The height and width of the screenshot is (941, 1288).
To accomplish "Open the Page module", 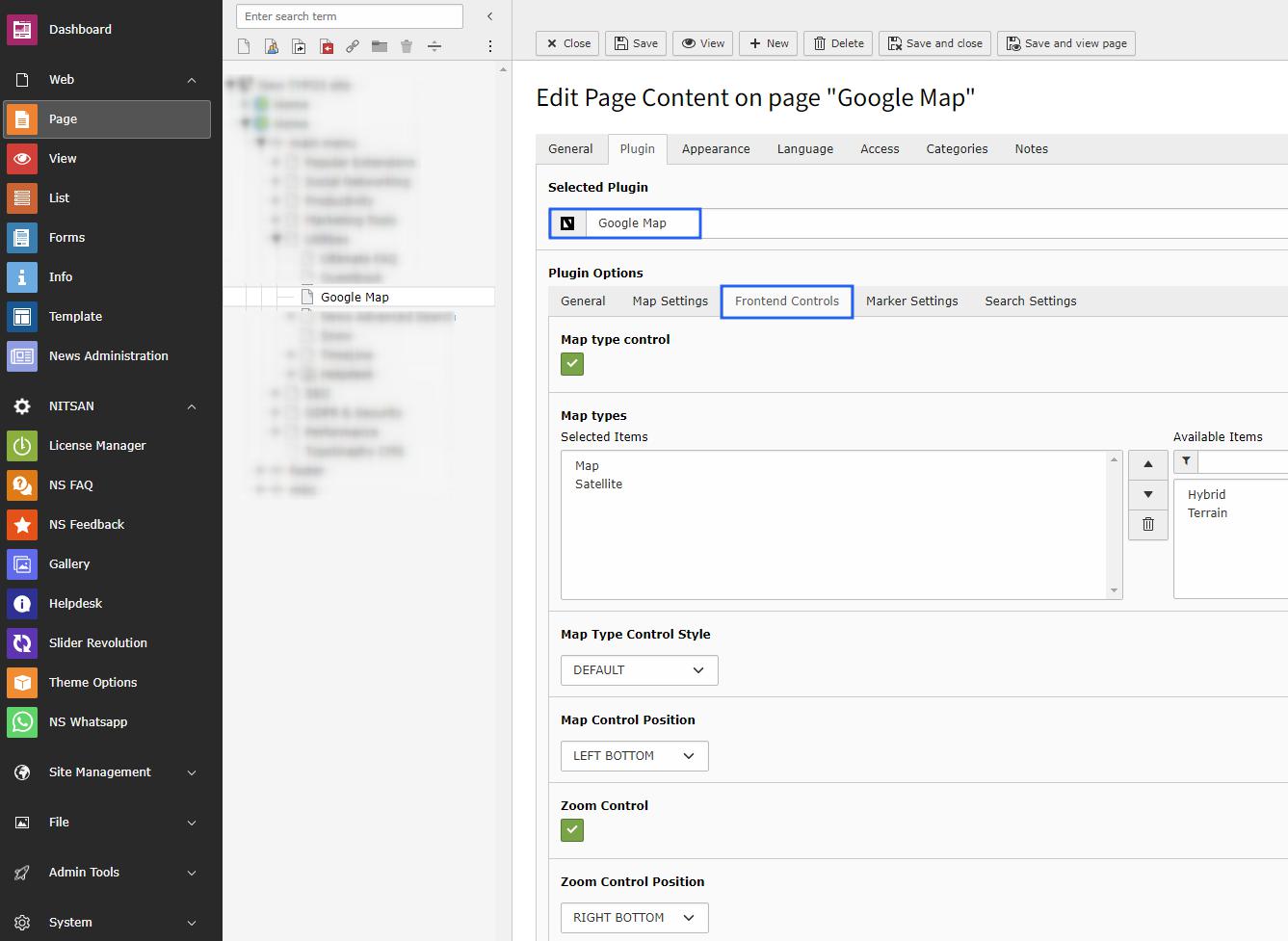I will click(x=107, y=119).
